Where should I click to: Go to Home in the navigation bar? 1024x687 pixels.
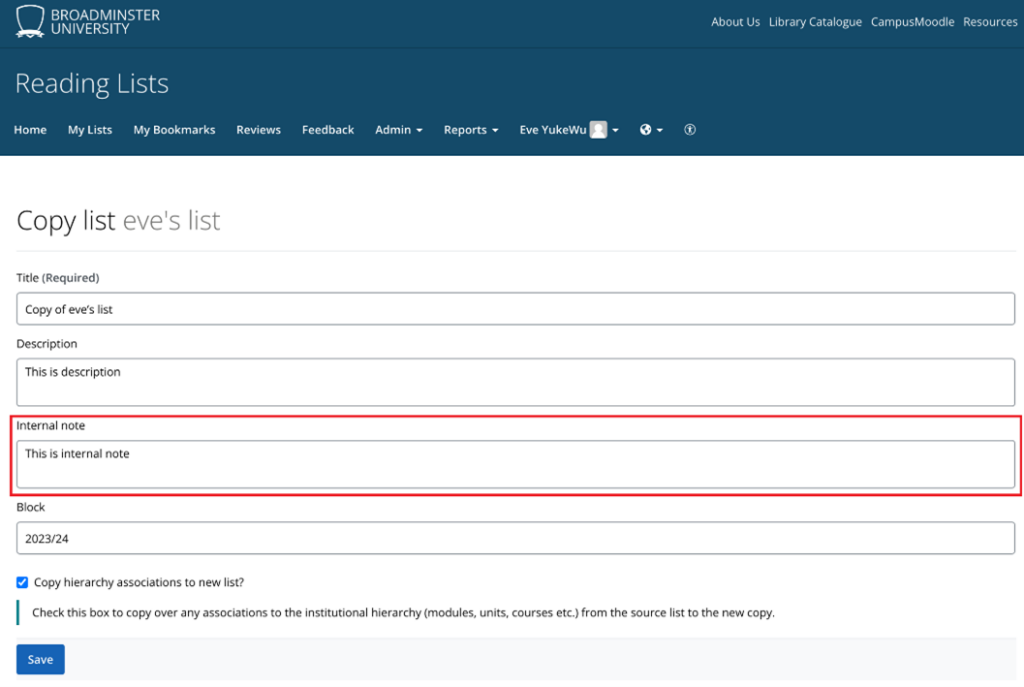tap(30, 130)
